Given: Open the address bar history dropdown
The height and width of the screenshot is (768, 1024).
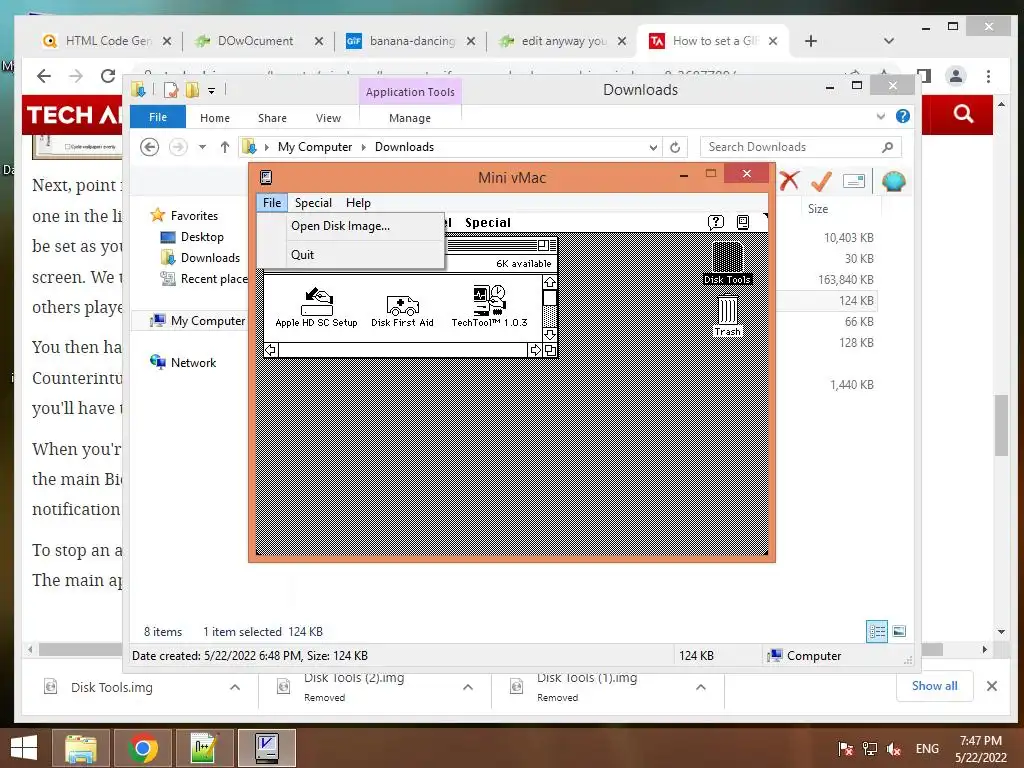Looking at the screenshot, I should click(x=653, y=148).
